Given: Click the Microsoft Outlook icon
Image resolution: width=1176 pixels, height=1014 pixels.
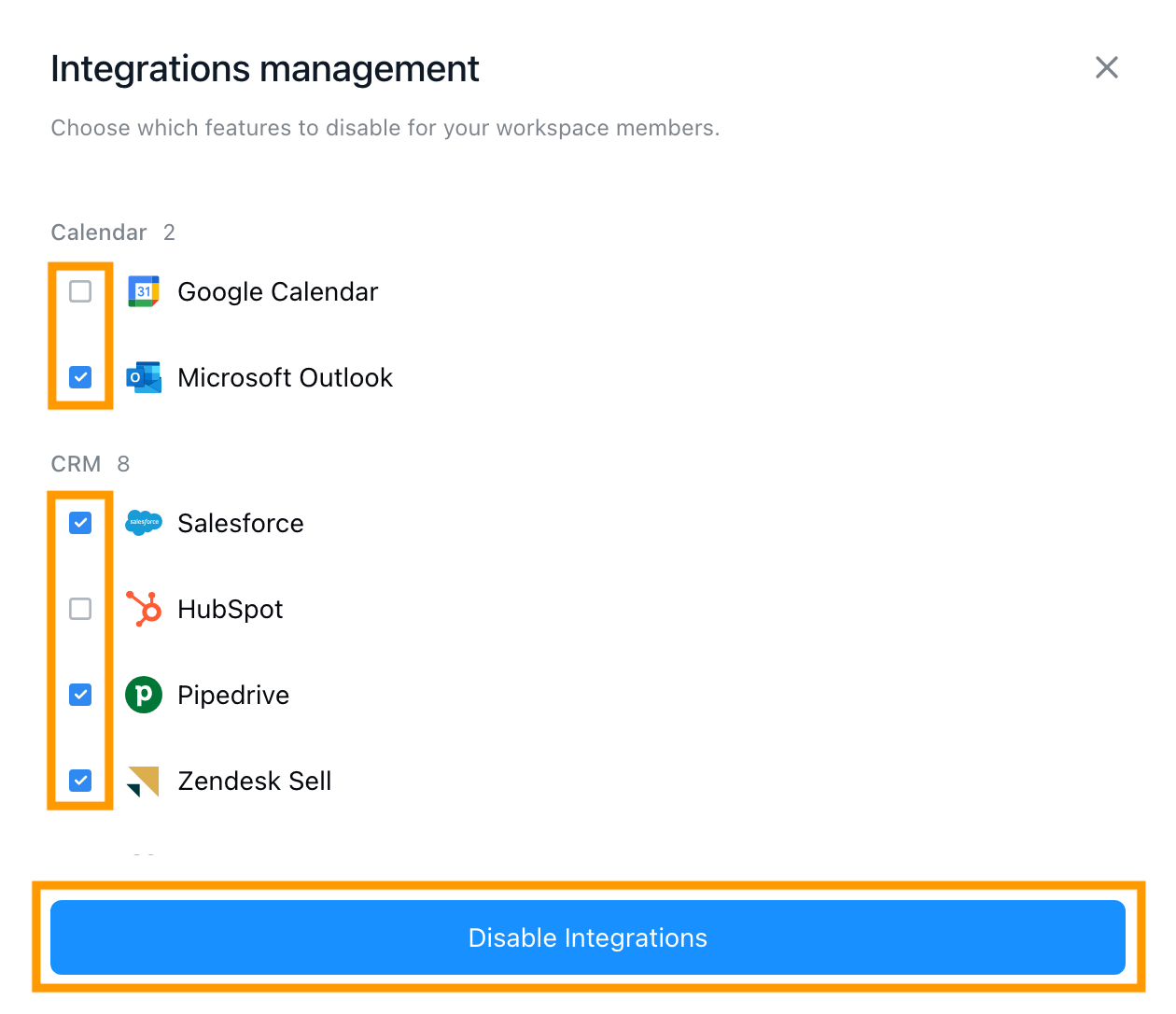Looking at the screenshot, I should 144,377.
